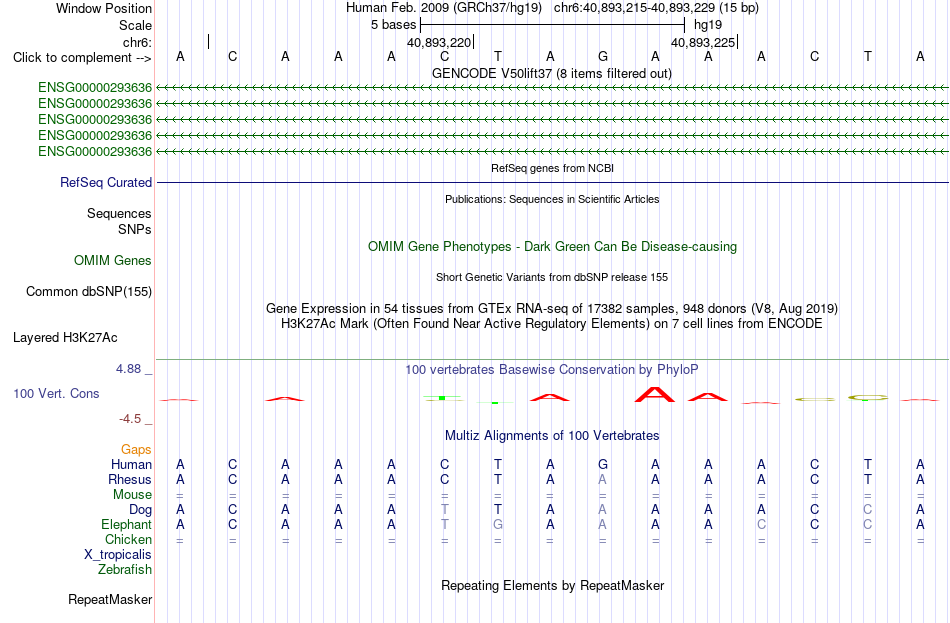950x623 pixels.
Task: Click the 4.88 PhyloP upper scale value
Action: tap(128, 369)
